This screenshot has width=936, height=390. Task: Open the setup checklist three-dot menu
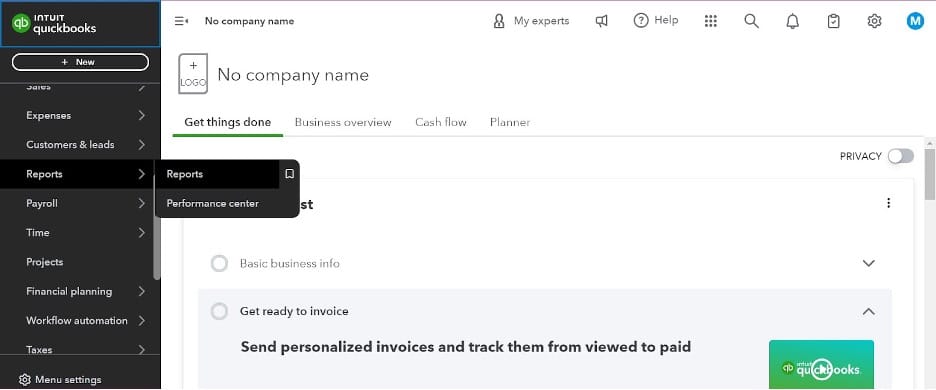pyautogui.click(x=888, y=203)
